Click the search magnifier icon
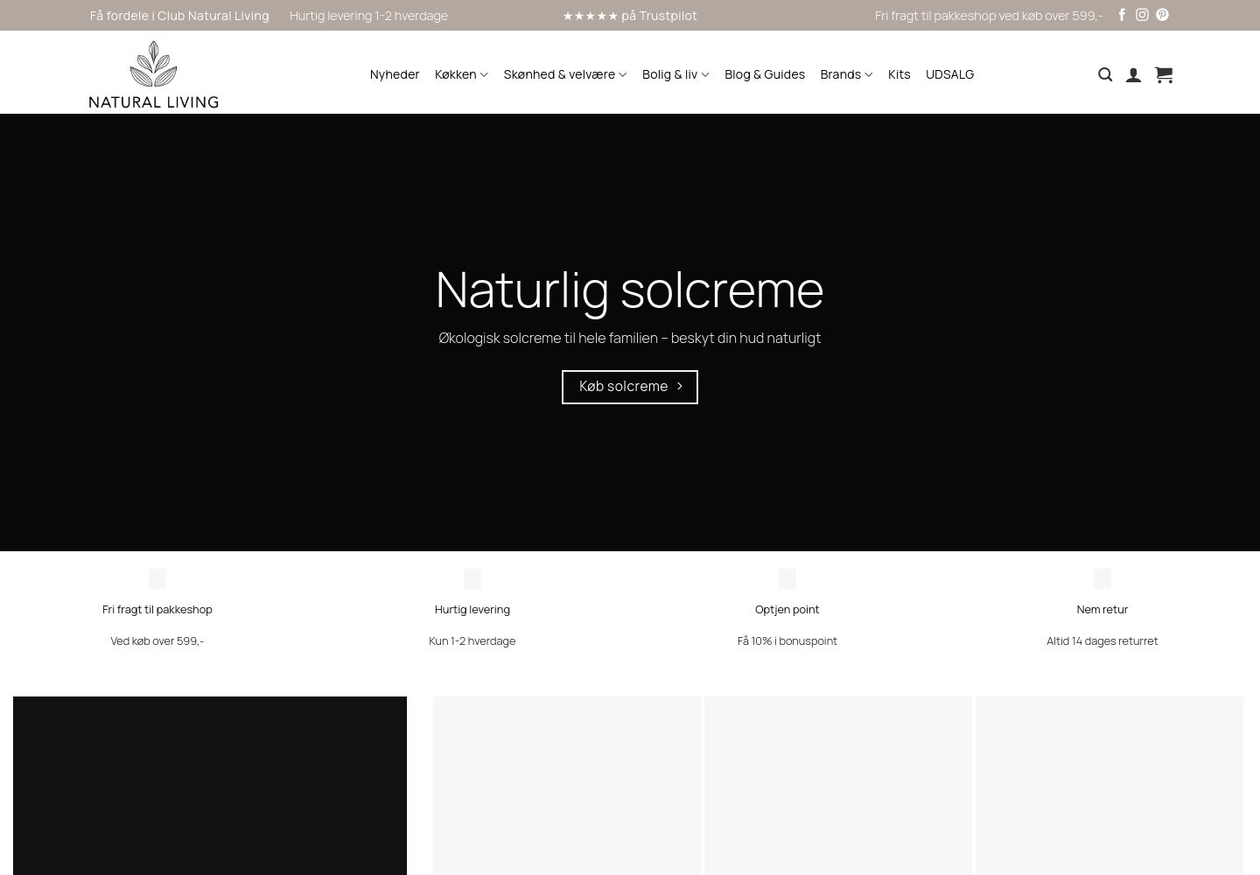The image size is (1260, 875). (x=1105, y=75)
